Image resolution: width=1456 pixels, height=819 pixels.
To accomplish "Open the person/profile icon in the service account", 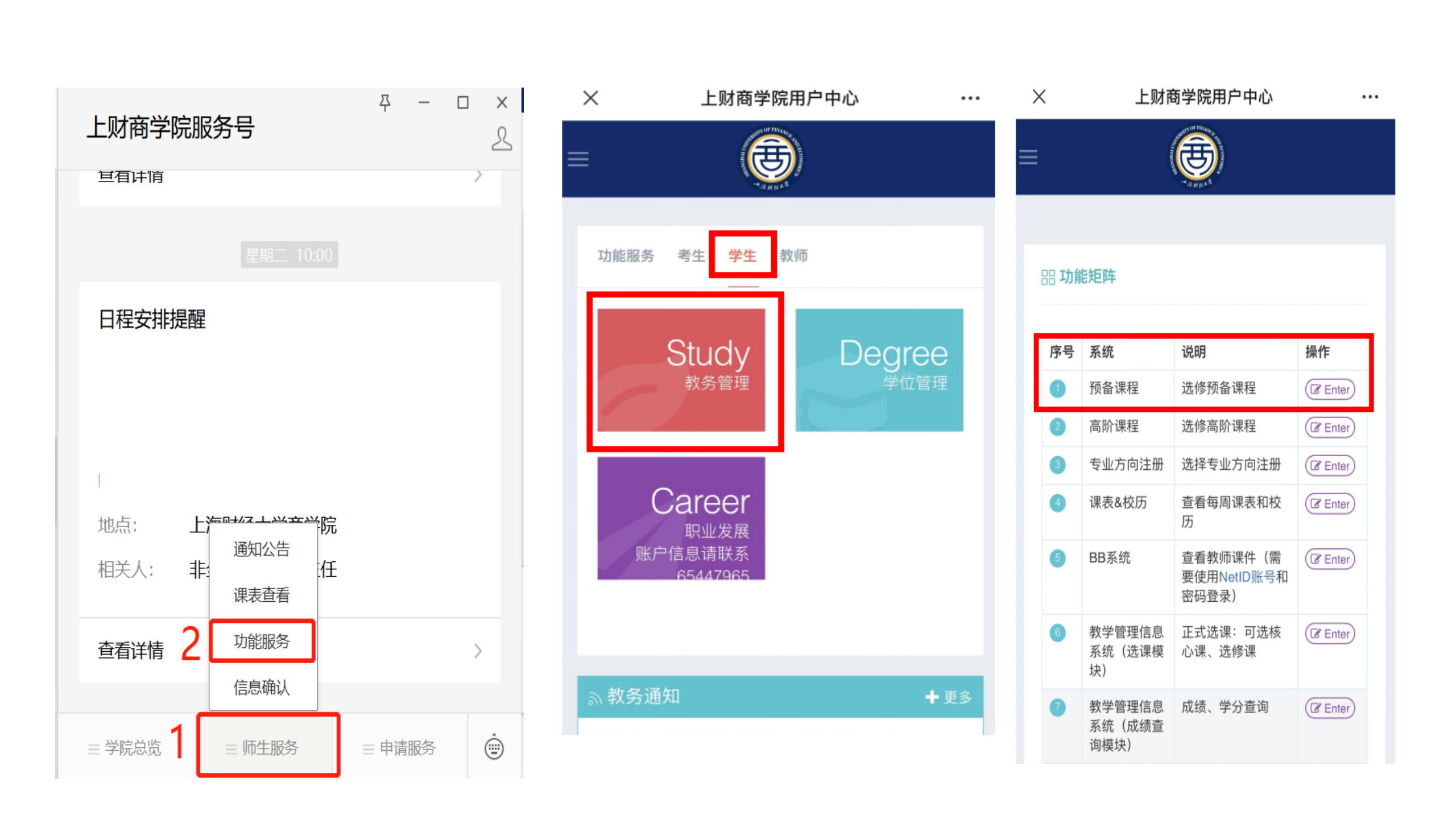I will point(501,138).
